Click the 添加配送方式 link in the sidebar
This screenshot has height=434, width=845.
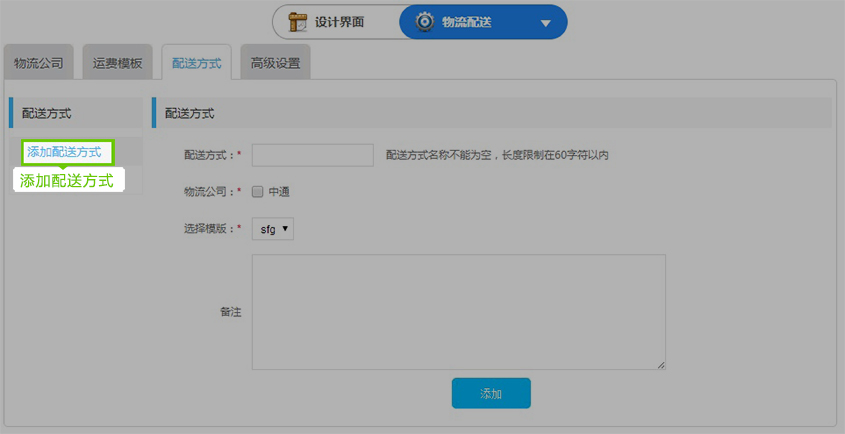point(65,152)
